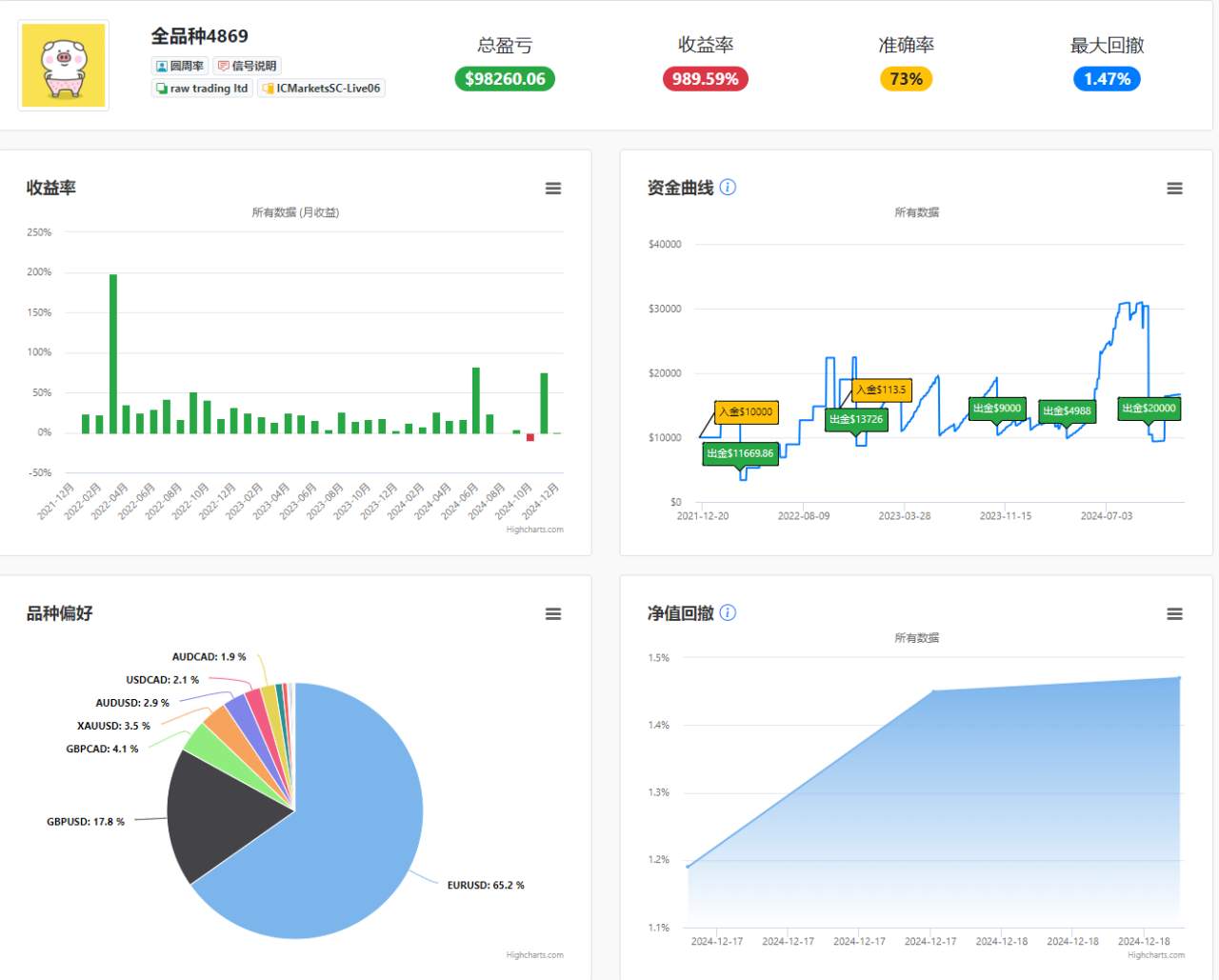
Task: Click the 989.59% return rate badge
Action: [x=706, y=79]
